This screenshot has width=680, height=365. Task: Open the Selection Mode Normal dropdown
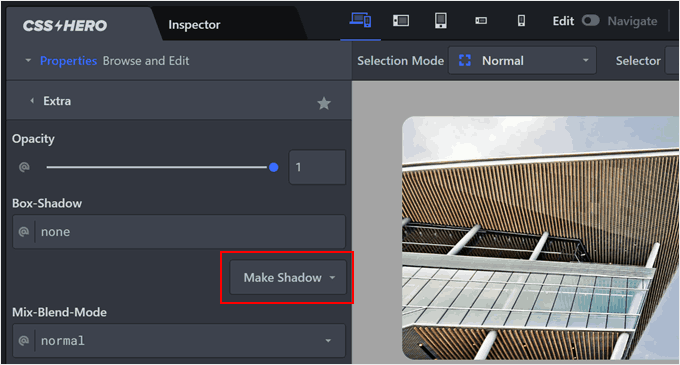[522, 61]
